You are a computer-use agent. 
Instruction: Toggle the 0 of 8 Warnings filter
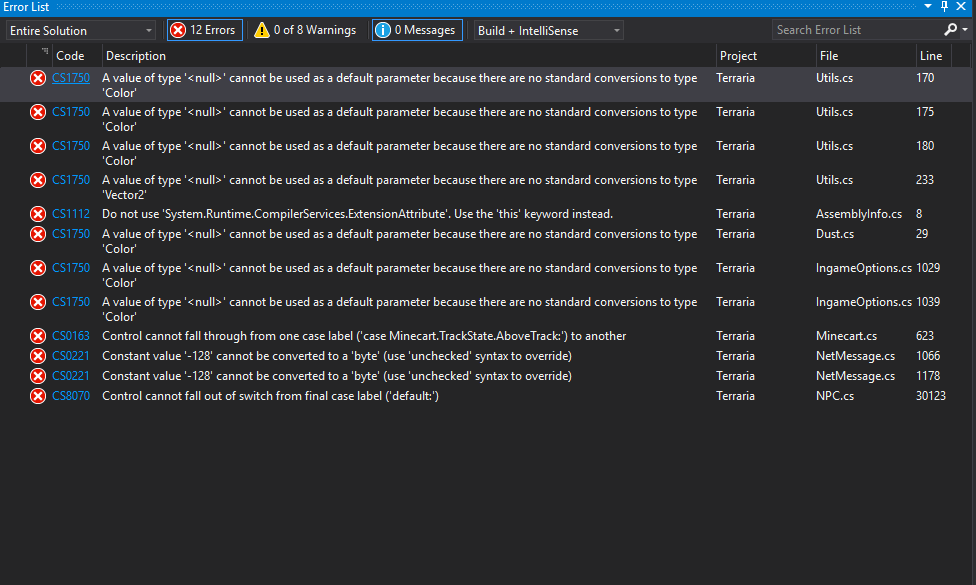pos(304,30)
